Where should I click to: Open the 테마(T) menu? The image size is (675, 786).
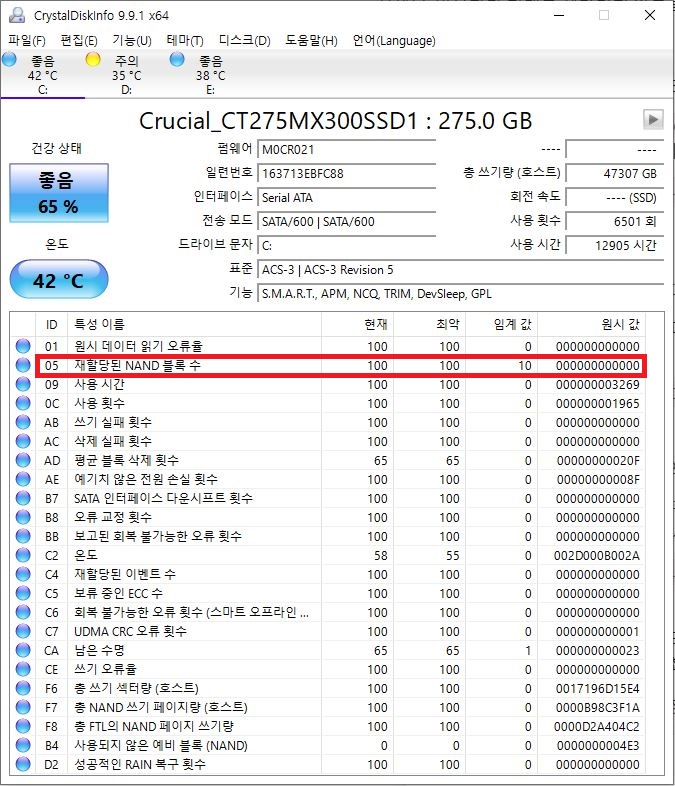click(x=185, y=41)
